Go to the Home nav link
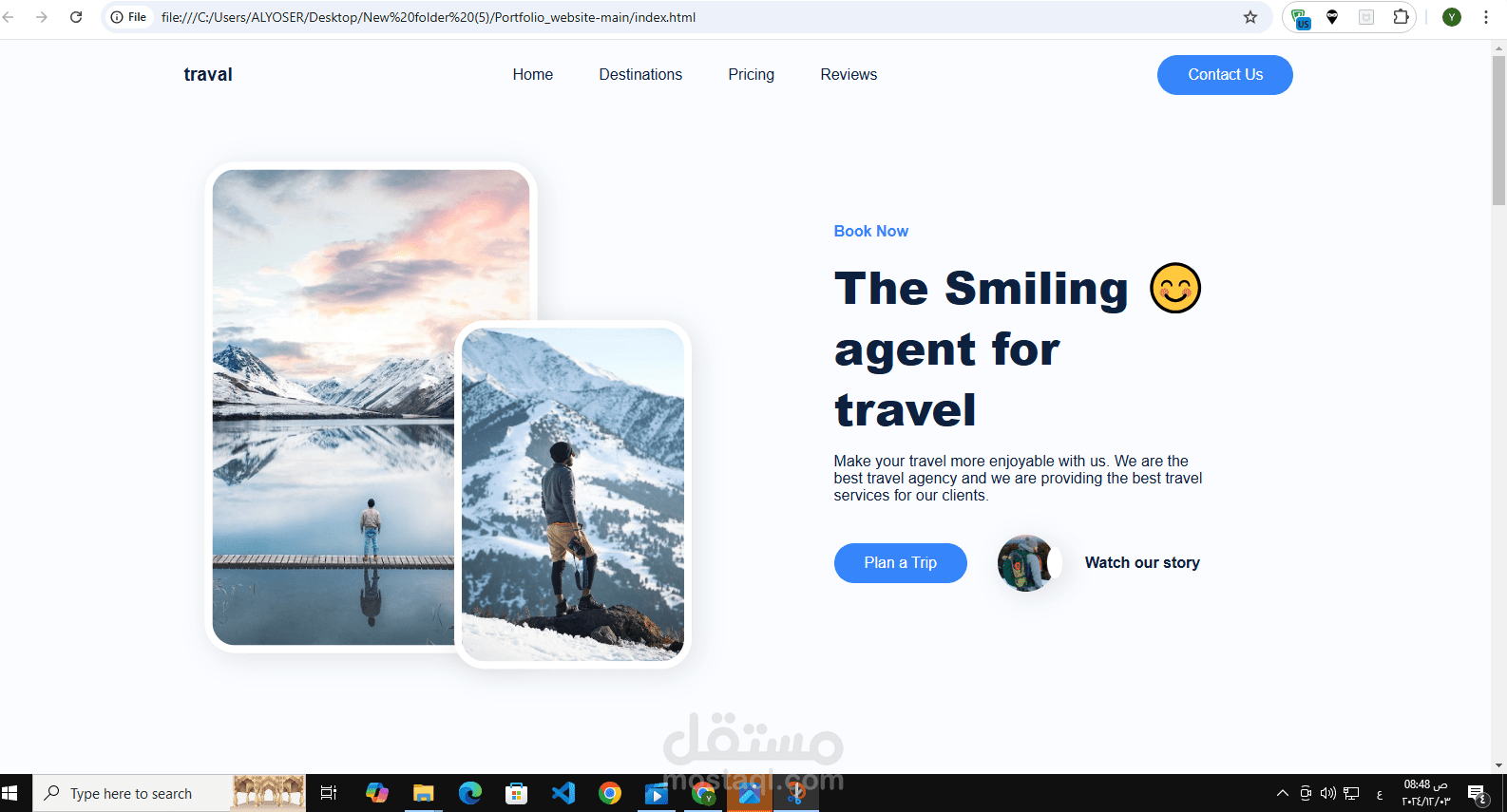Image resolution: width=1507 pixels, height=812 pixels. tap(532, 74)
